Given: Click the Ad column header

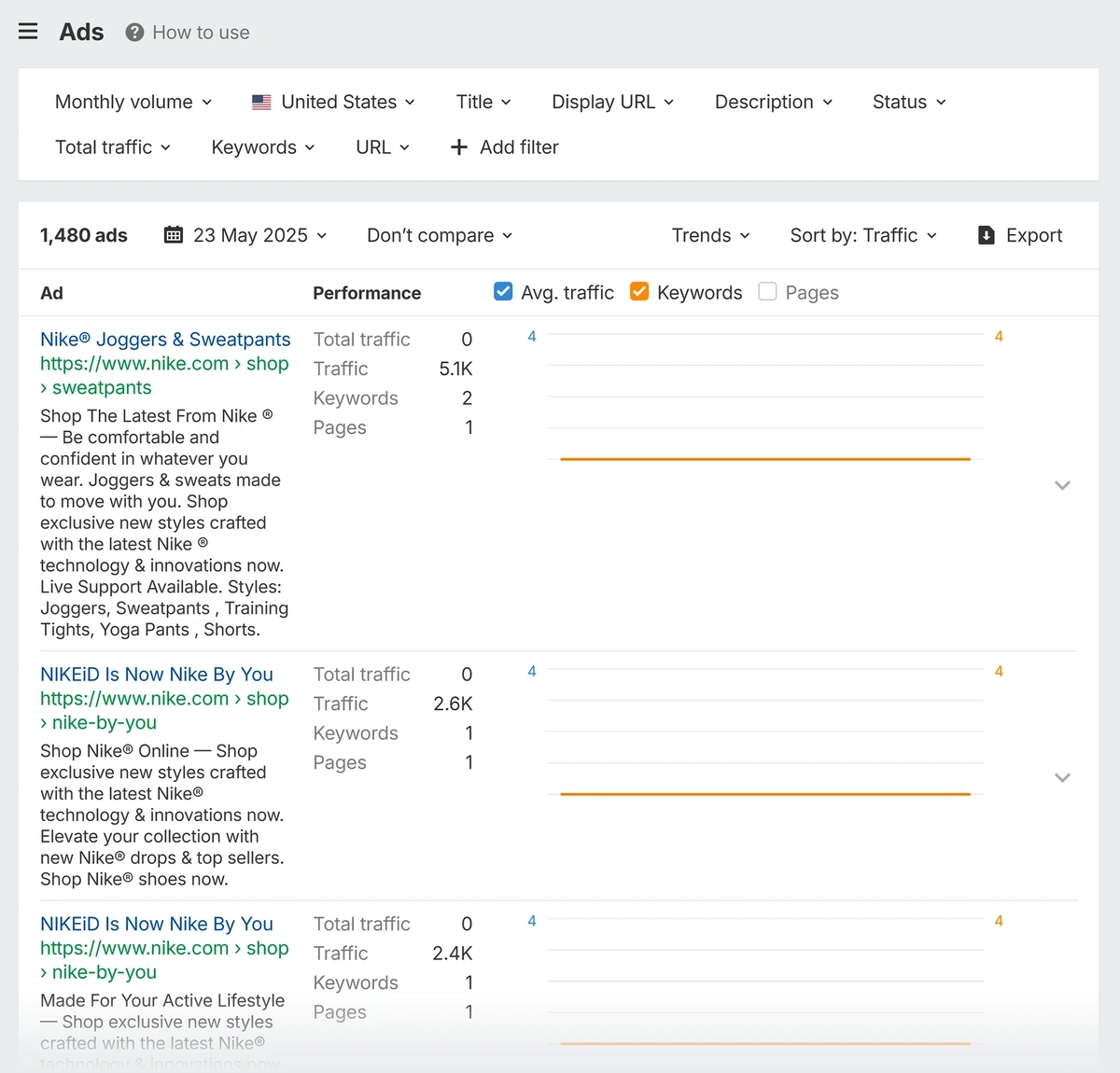Looking at the screenshot, I should point(51,293).
